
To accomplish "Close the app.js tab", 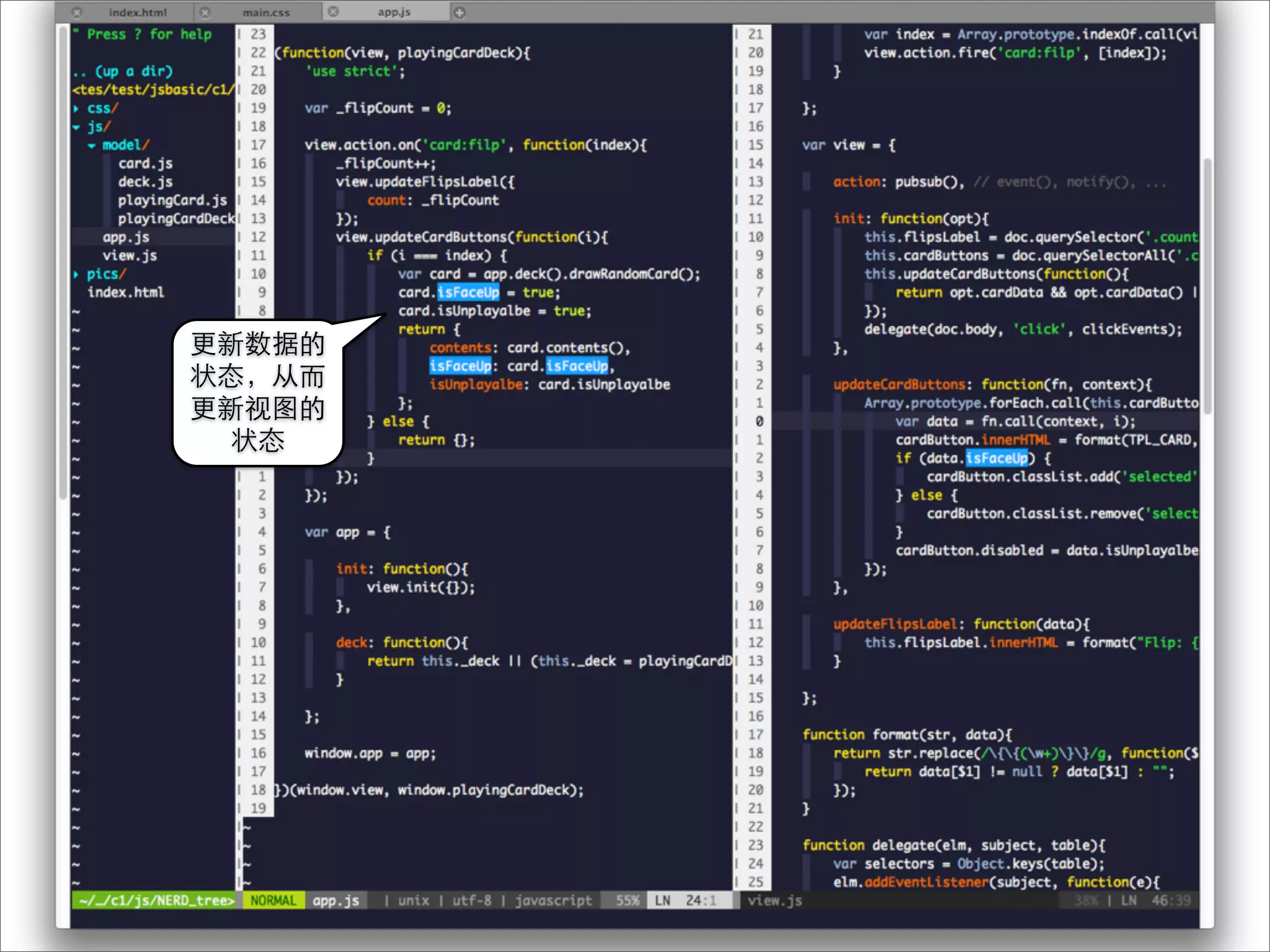I will 334,12.
